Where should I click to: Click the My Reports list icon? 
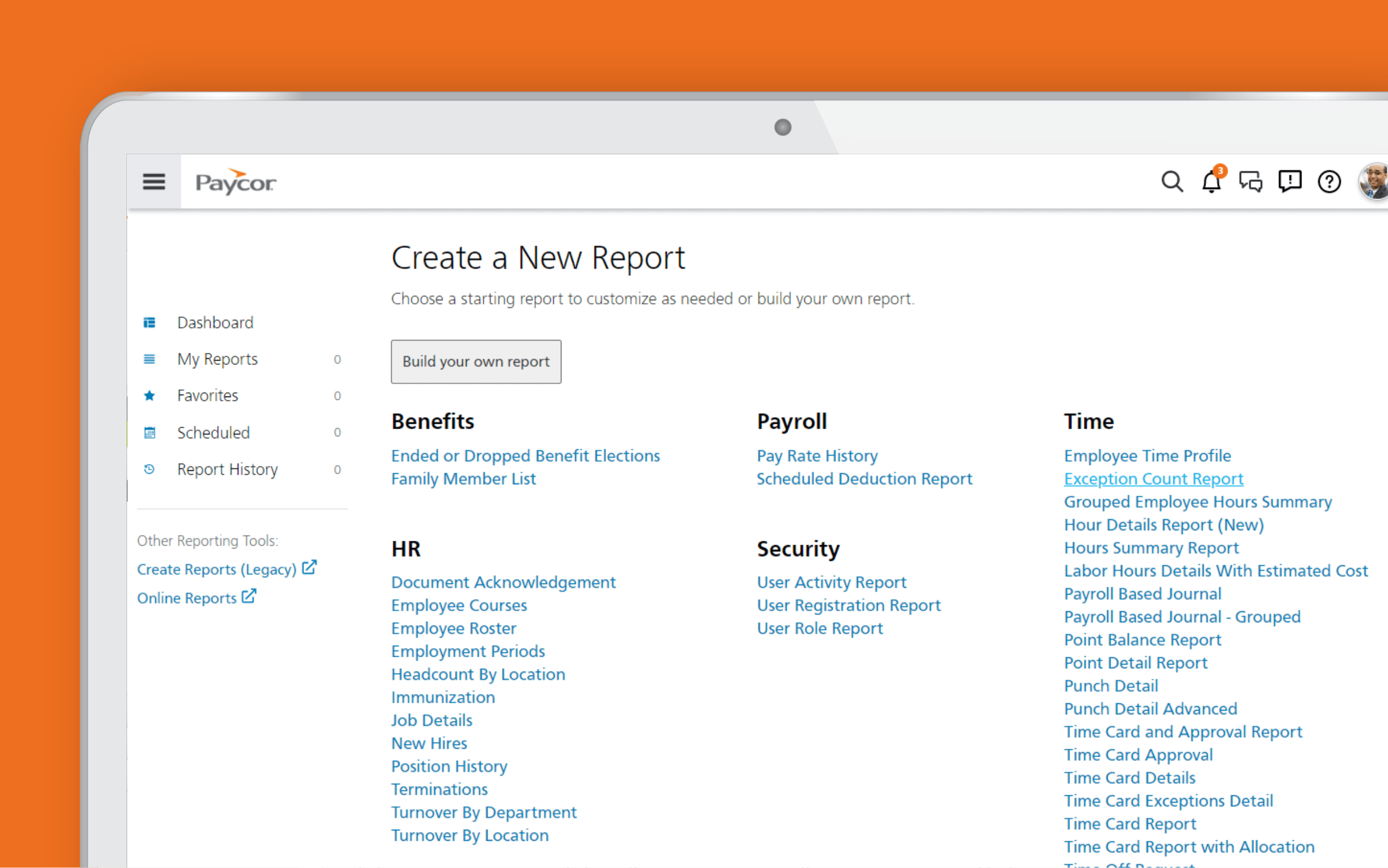(149, 359)
